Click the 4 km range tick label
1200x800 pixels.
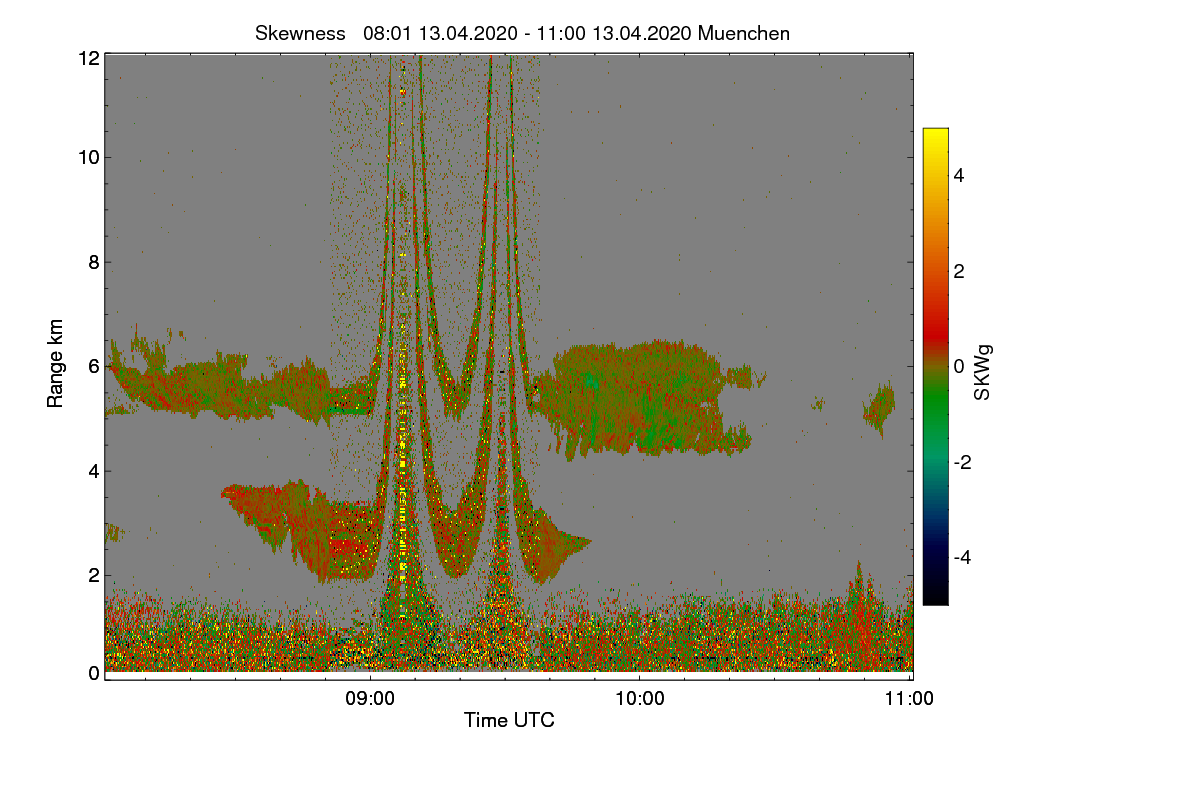(x=93, y=471)
